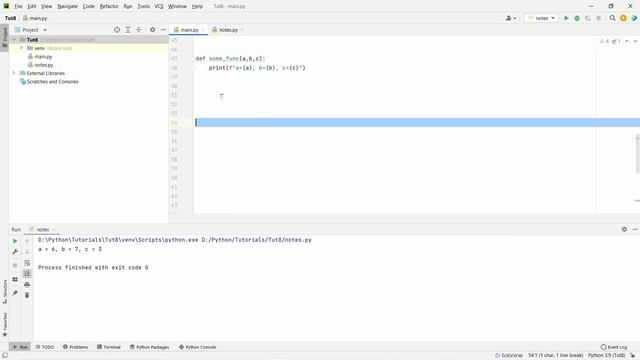The width and height of the screenshot is (640, 360).
Task: Pin the Run tab with the pin icon
Action: (15, 293)
